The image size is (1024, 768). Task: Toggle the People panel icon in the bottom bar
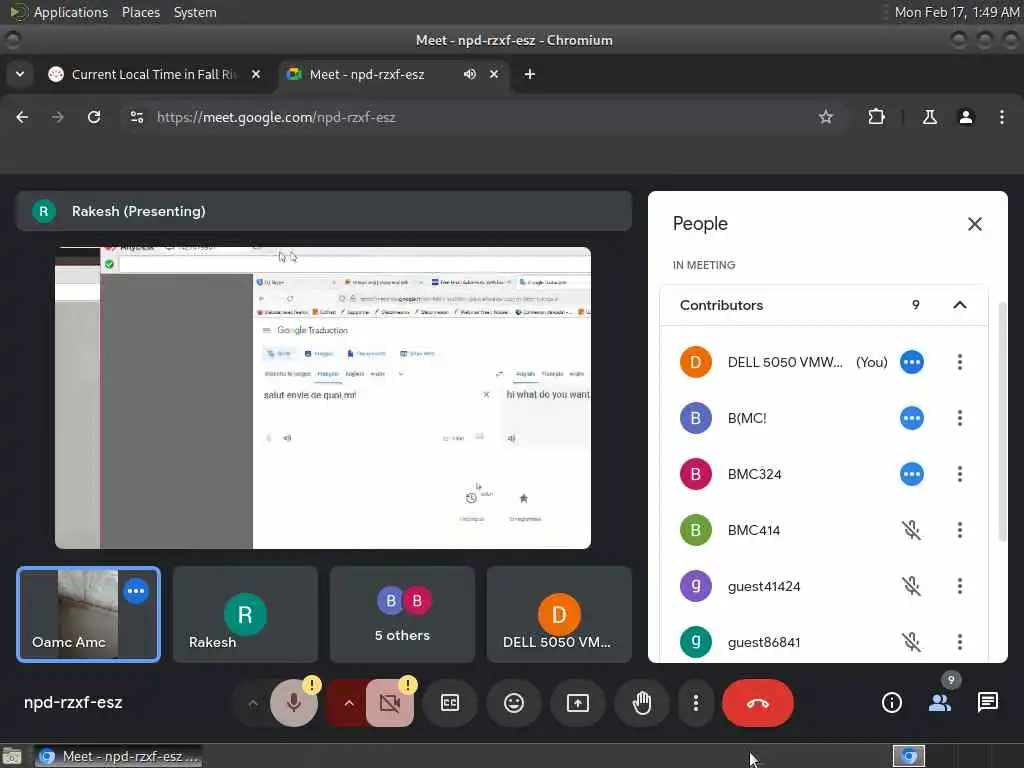point(940,703)
